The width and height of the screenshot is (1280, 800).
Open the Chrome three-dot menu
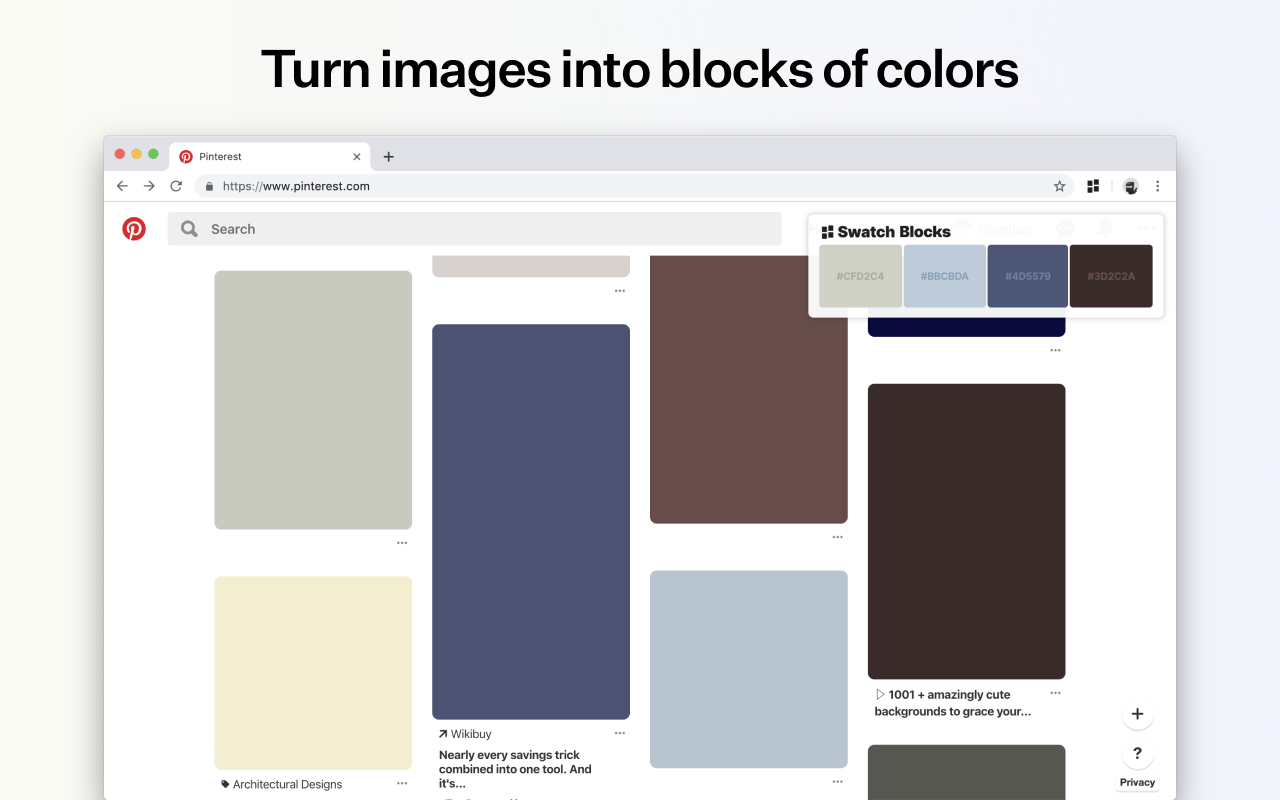pos(1158,186)
